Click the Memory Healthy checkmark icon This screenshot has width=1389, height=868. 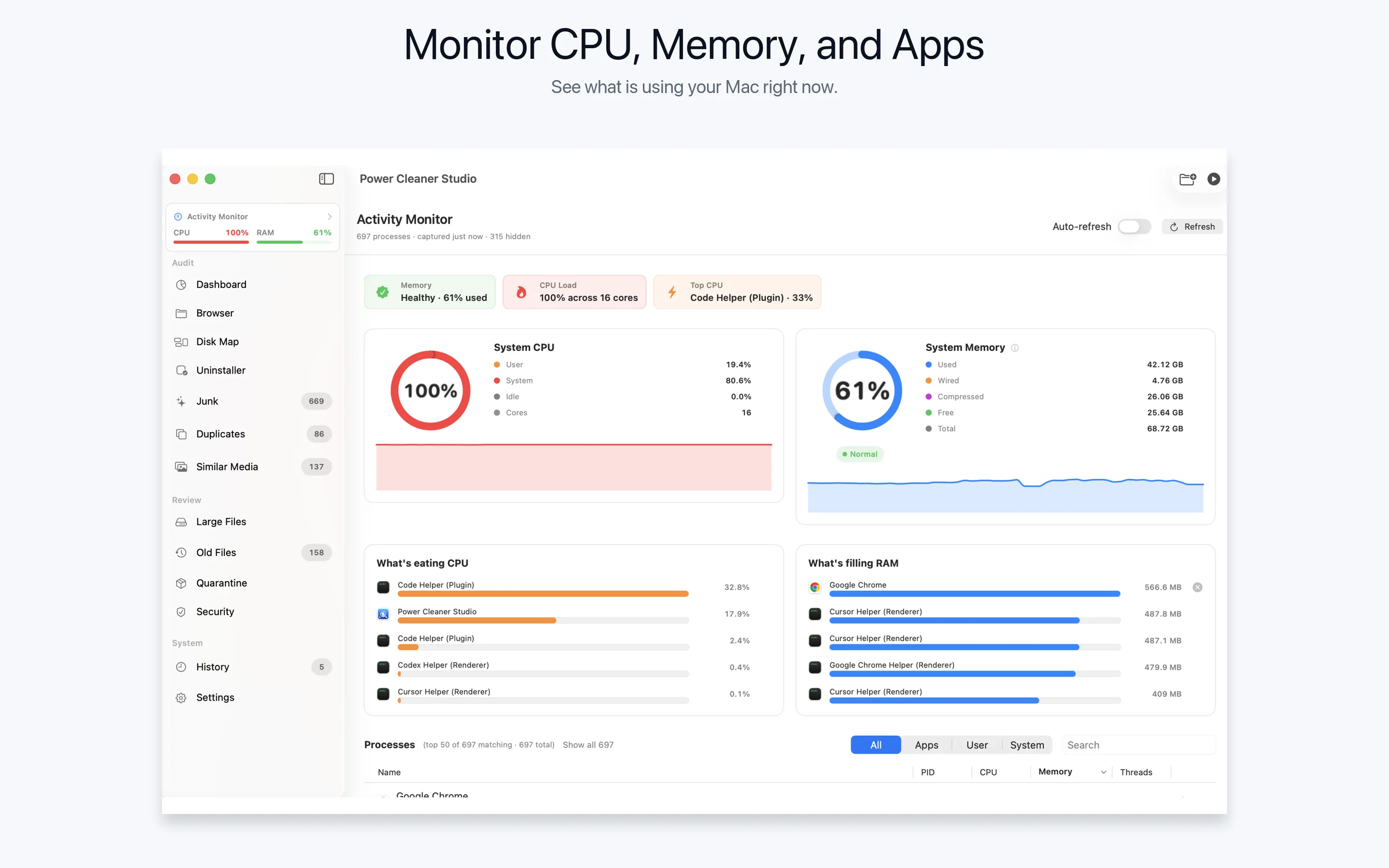point(382,292)
